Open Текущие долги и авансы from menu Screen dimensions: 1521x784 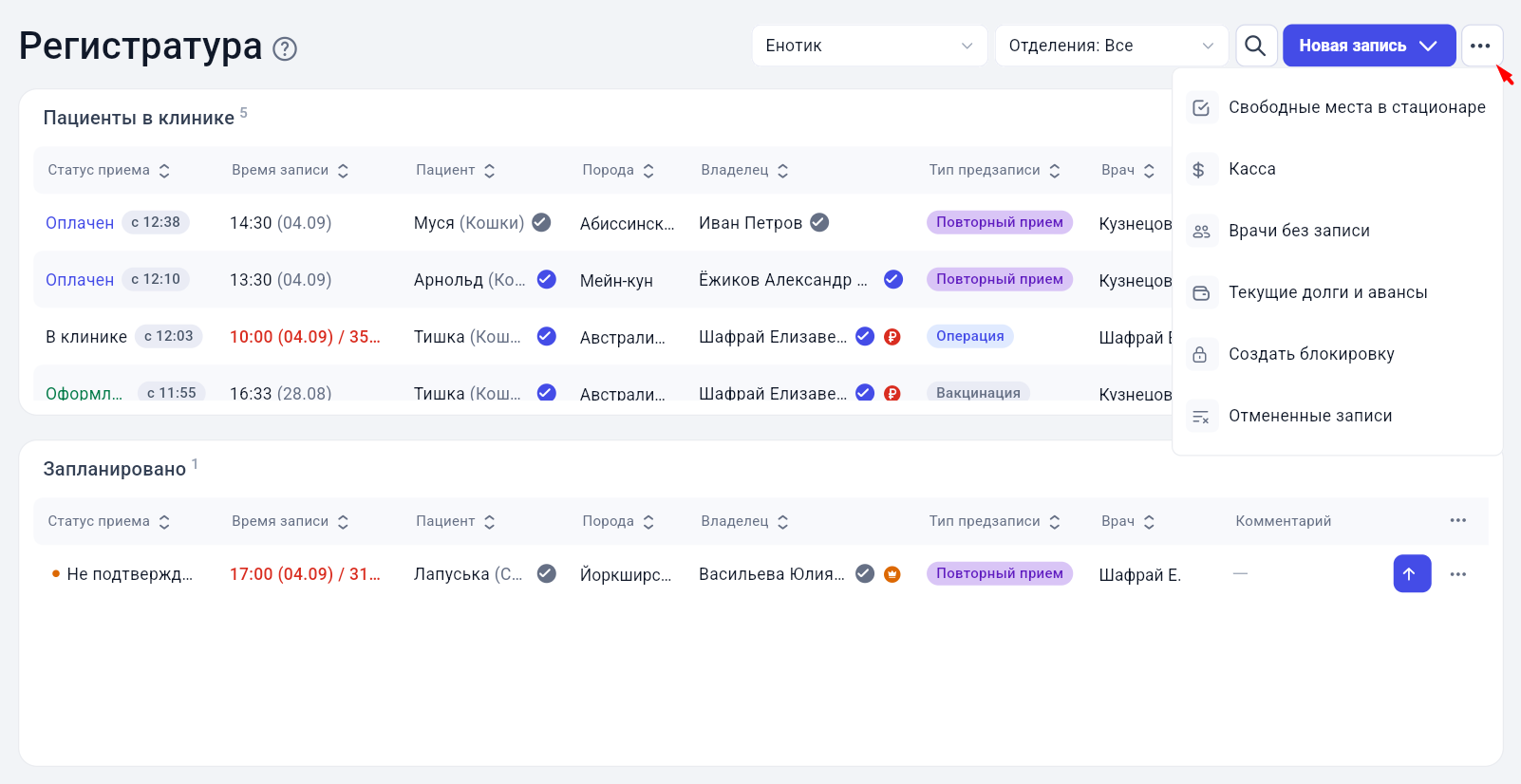coord(1338,292)
